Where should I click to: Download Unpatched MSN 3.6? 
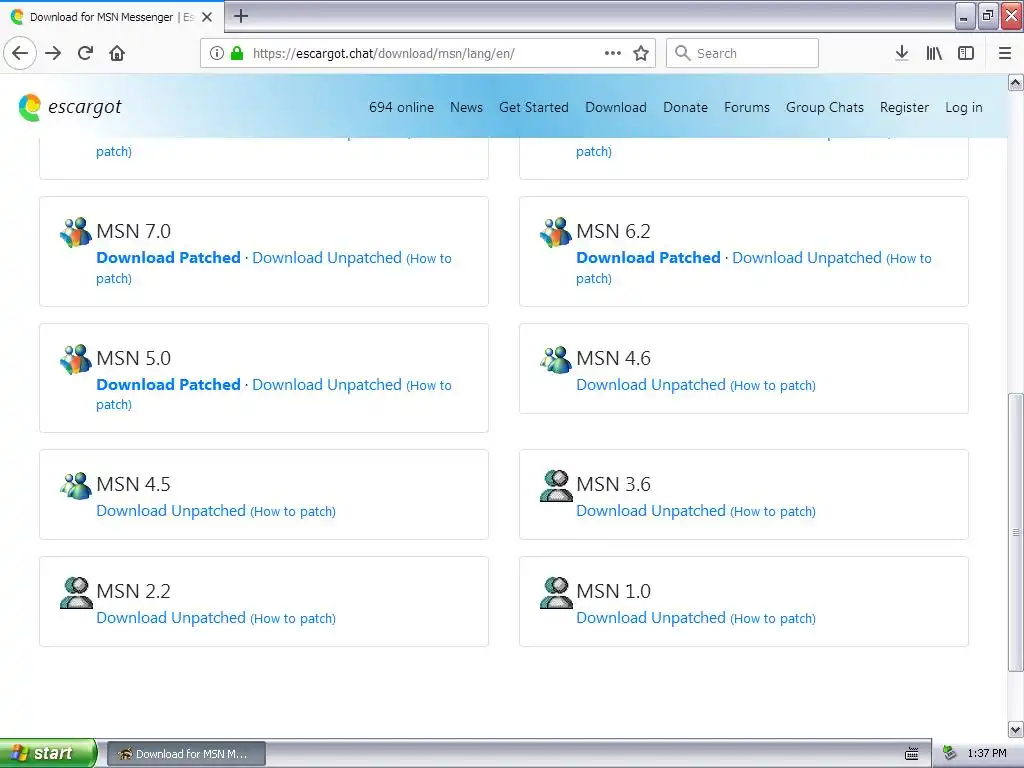(x=650, y=511)
